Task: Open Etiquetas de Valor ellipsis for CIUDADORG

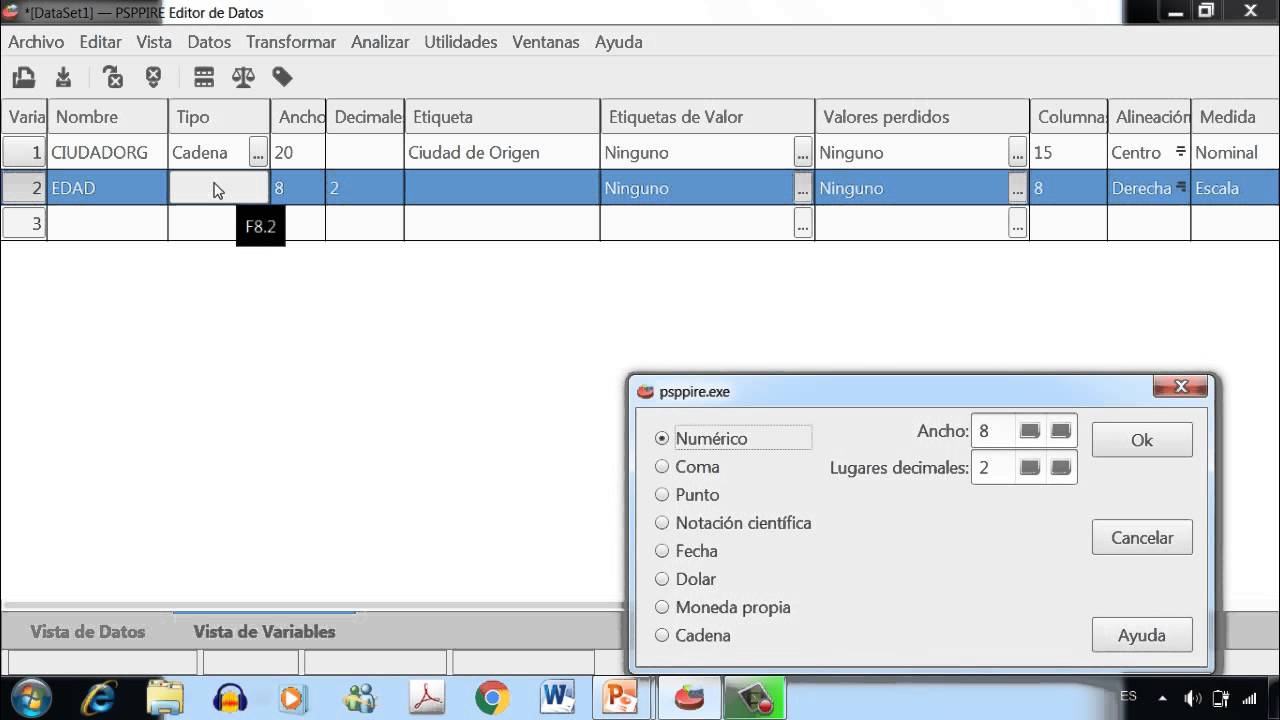Action: [x=803, y=152]
